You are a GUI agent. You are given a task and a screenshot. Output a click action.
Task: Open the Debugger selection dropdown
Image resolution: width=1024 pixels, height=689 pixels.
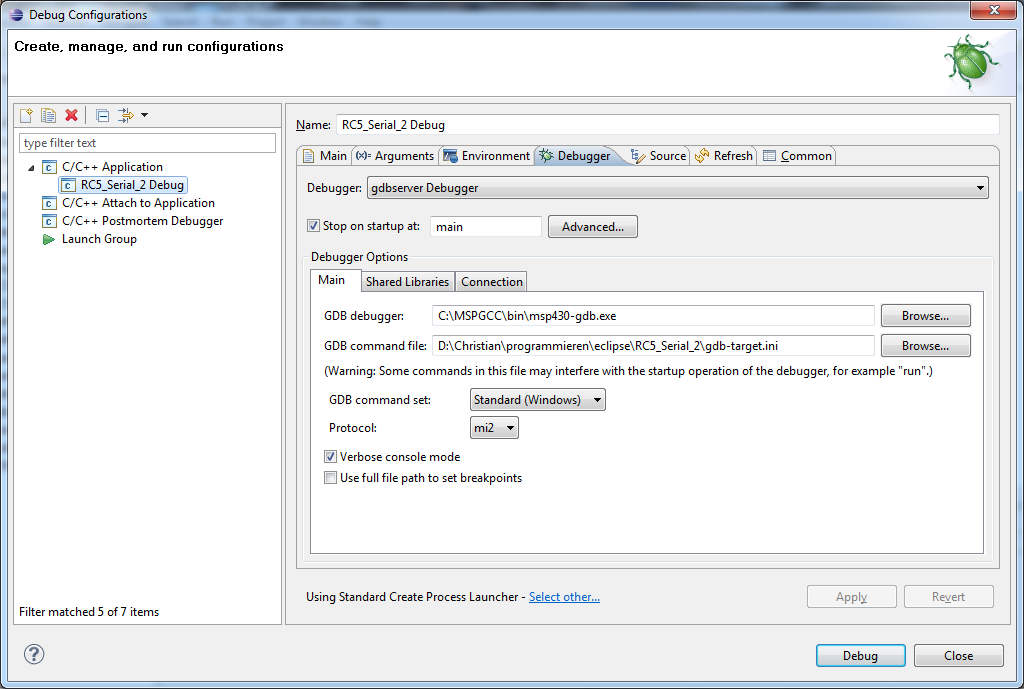[980, 187]
